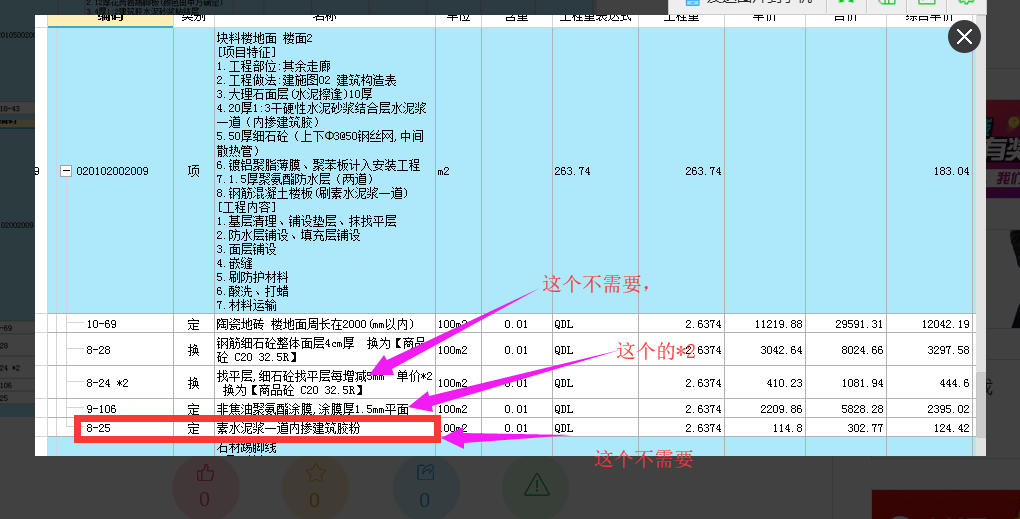Click composite price 444.6
Viewport: 1020px width, 519px height.
pyautogui.click(x=954, y=383)
